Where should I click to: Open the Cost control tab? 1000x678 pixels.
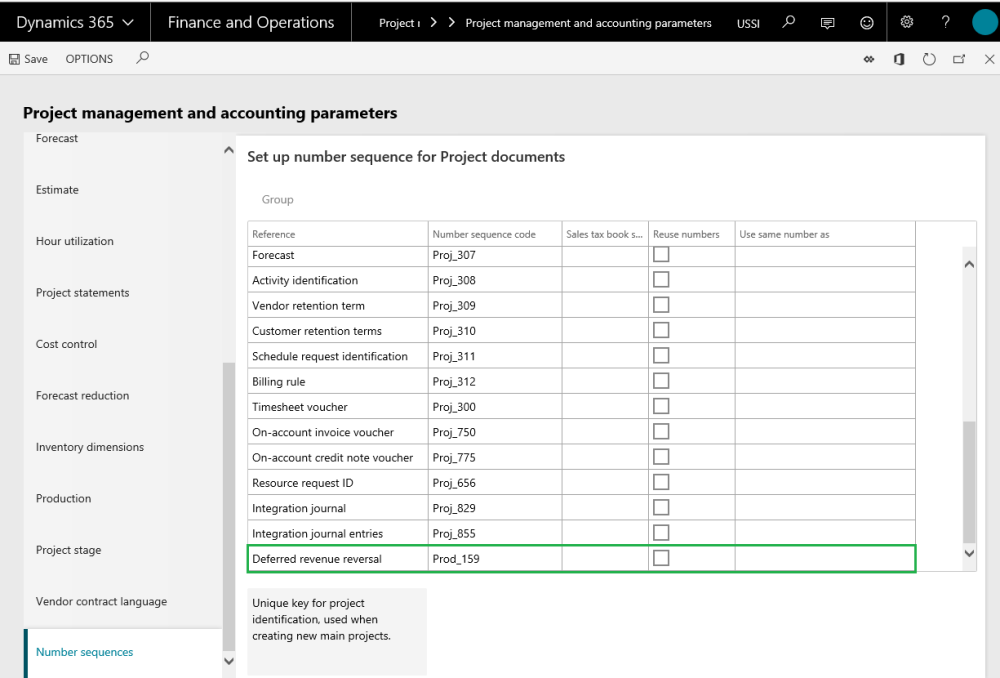coord(67,344)
